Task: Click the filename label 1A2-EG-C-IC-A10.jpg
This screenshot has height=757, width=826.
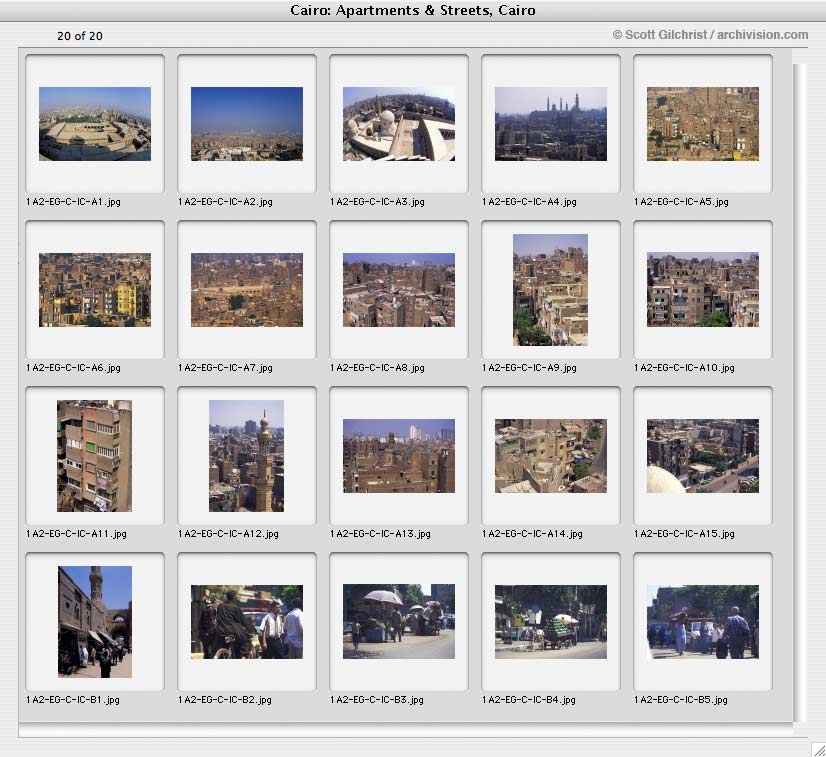Action: (x=684, y=368)
